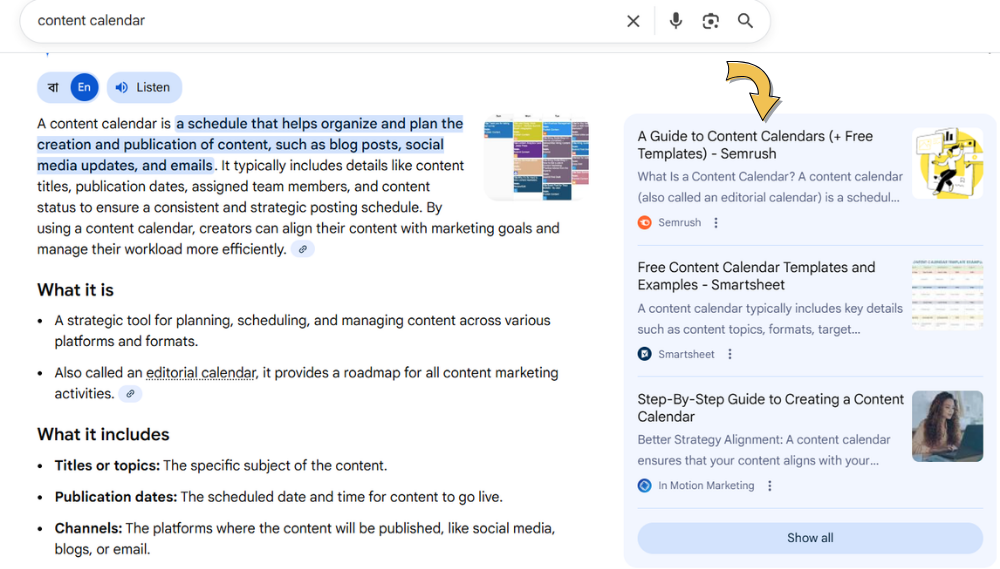
Task: Submit search with magnifier icon
Action: [745, 21]
